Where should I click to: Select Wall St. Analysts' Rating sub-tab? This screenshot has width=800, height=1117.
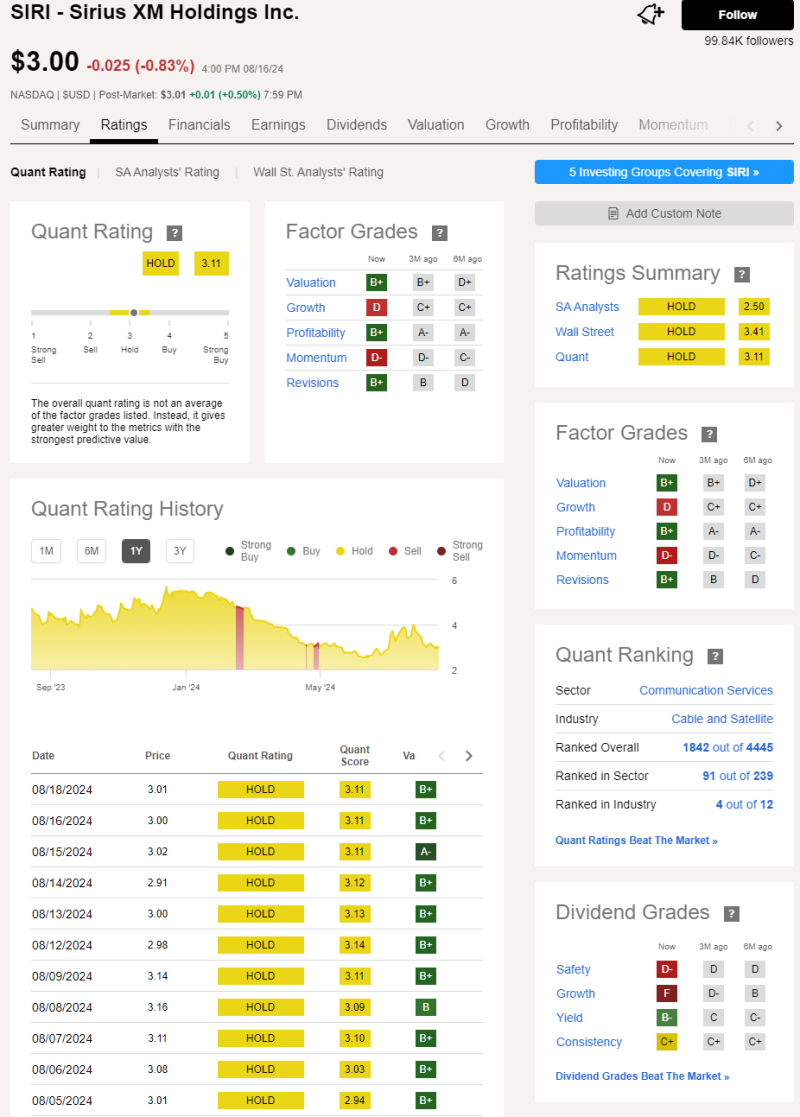pos(318,172)
